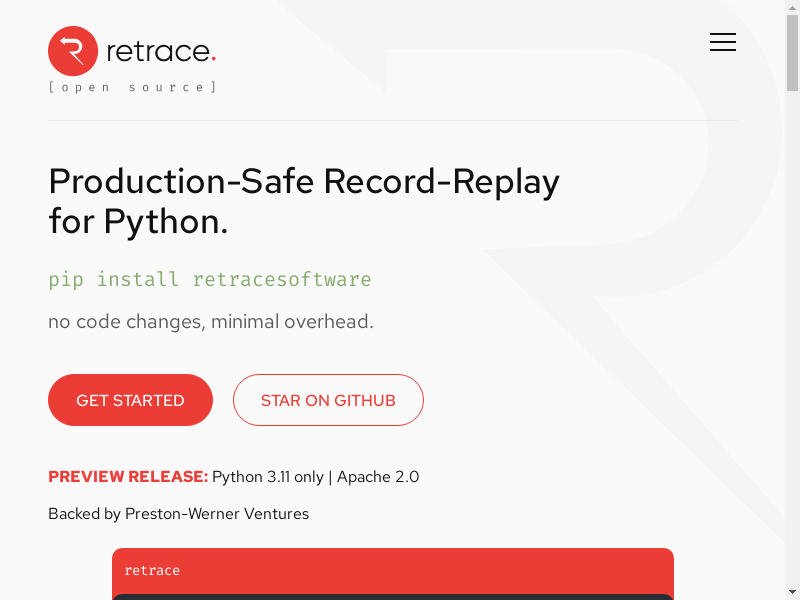Click the "for Python." heading line
The height and width of the screenshot is (600, 800).
point(138,221)
